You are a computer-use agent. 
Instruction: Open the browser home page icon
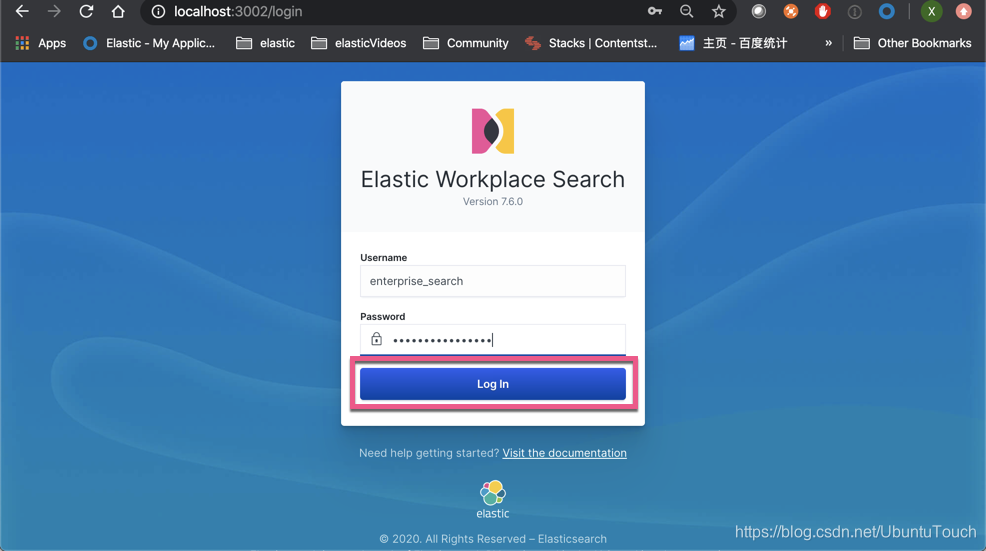pos(118,11)
